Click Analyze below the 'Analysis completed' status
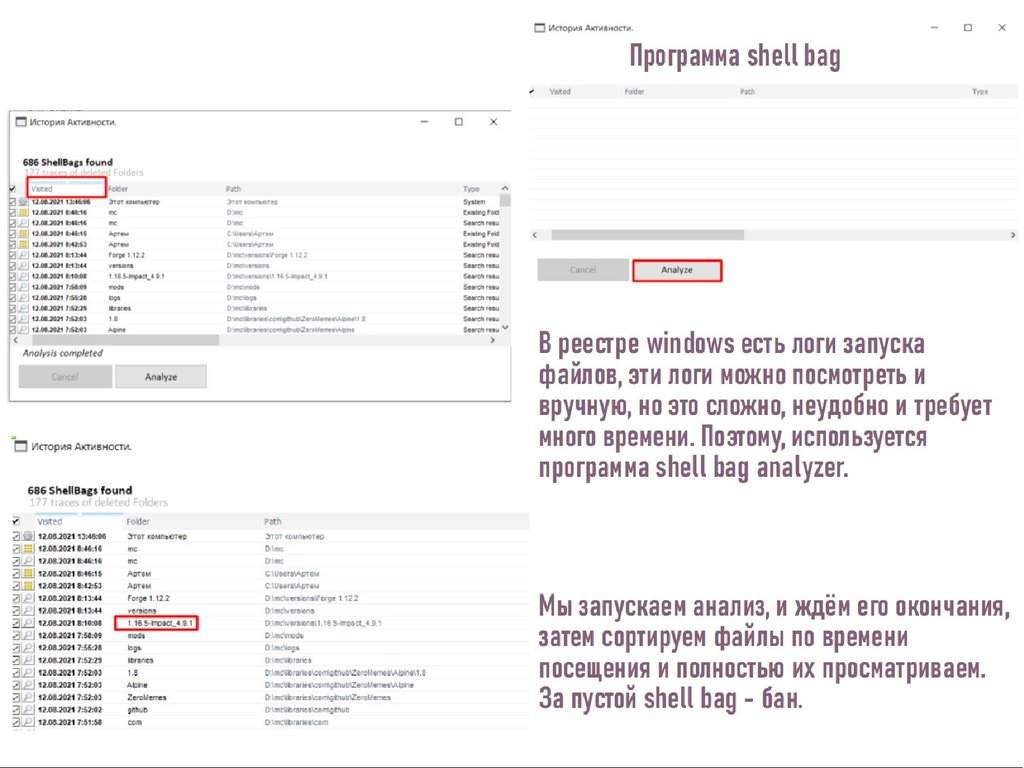 pyautogui.click(x=161, y=377)
